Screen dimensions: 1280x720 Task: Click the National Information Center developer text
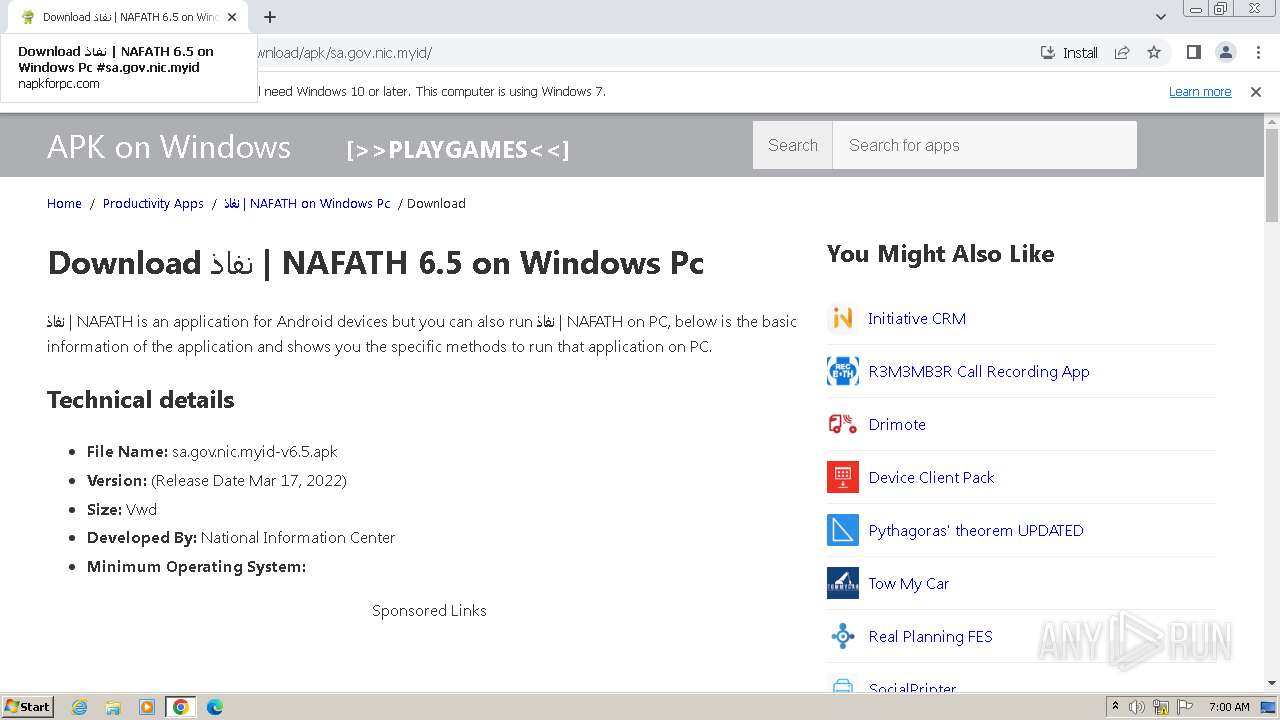(x=298, y=538)
